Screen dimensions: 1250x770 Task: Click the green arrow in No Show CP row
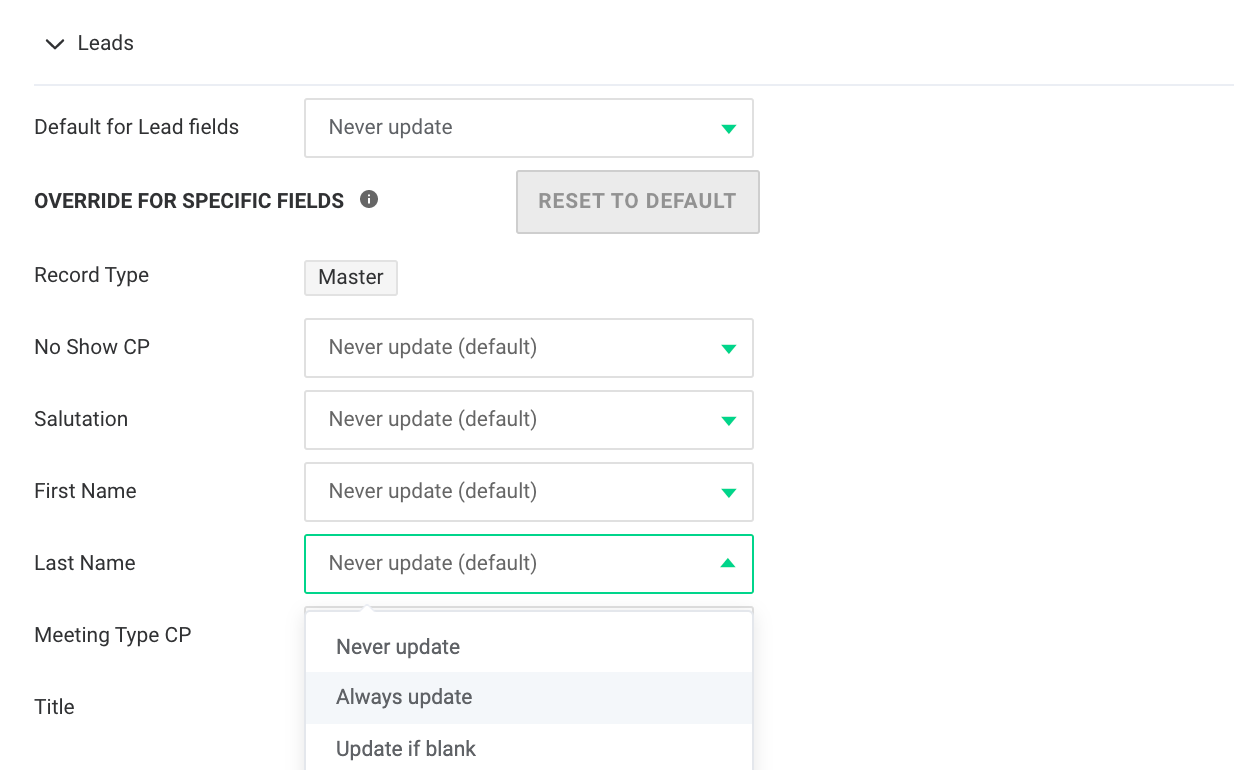tap(729, 348)
